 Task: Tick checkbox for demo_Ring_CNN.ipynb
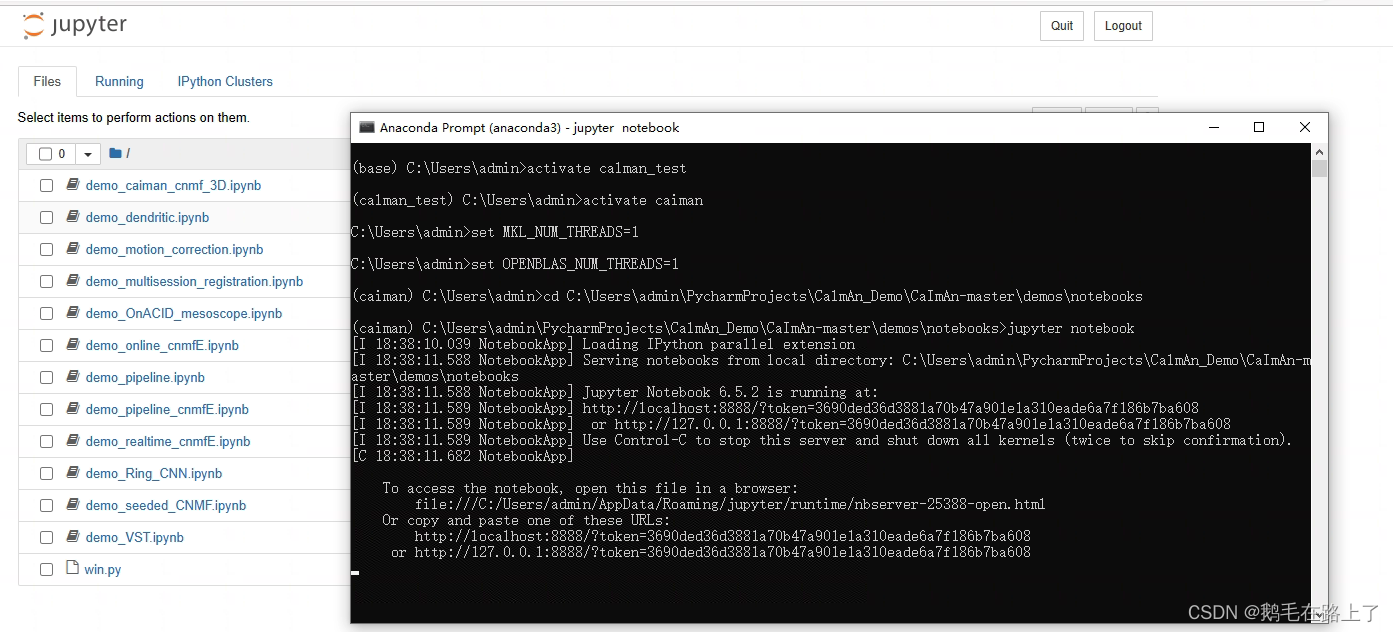pos(46,474)
